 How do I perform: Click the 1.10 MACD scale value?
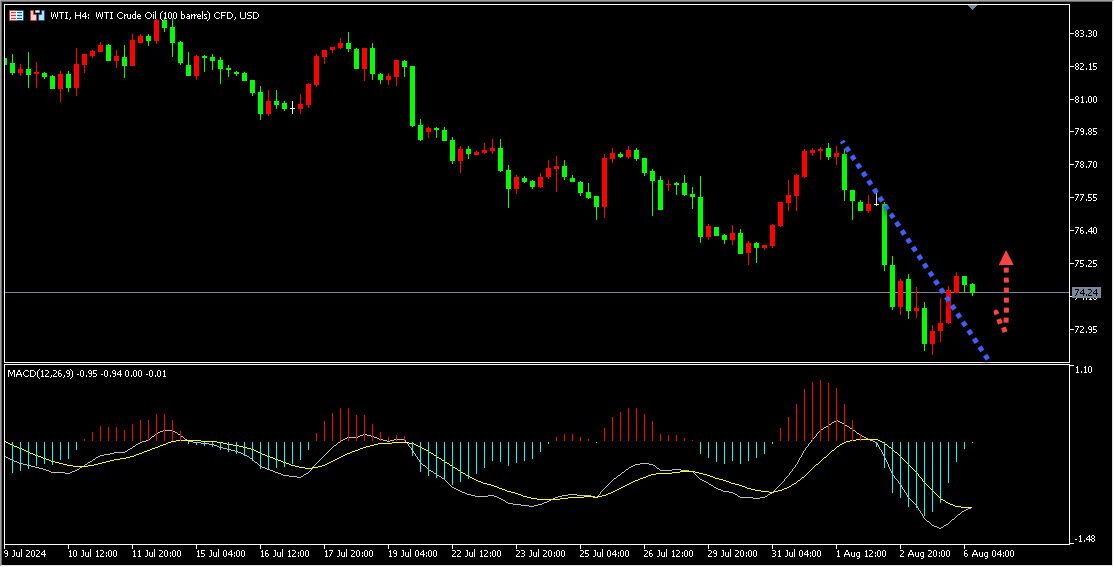pos(1081,370)
